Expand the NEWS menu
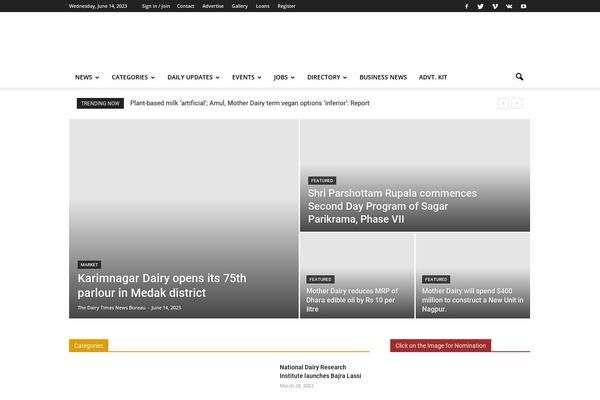600x400 pixels. [87, 77]
